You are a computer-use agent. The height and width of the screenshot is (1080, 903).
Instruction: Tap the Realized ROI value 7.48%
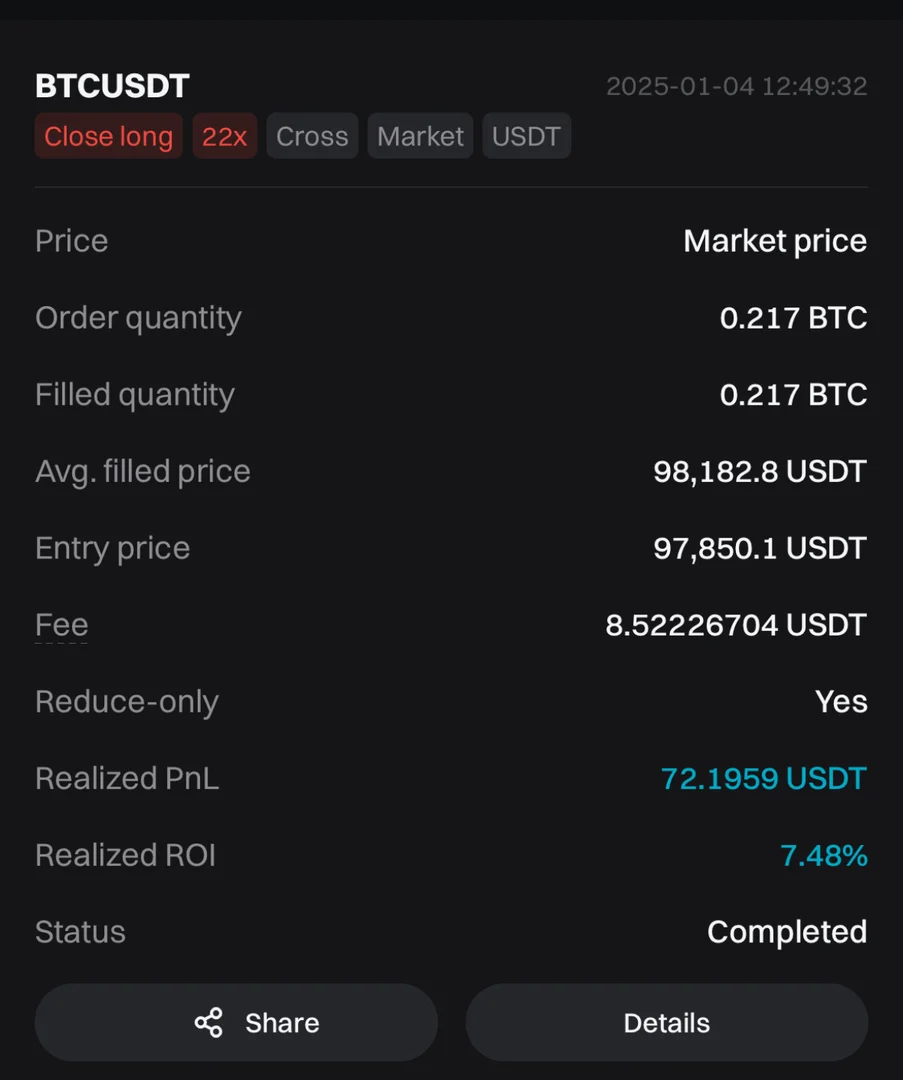click(823, 855)
